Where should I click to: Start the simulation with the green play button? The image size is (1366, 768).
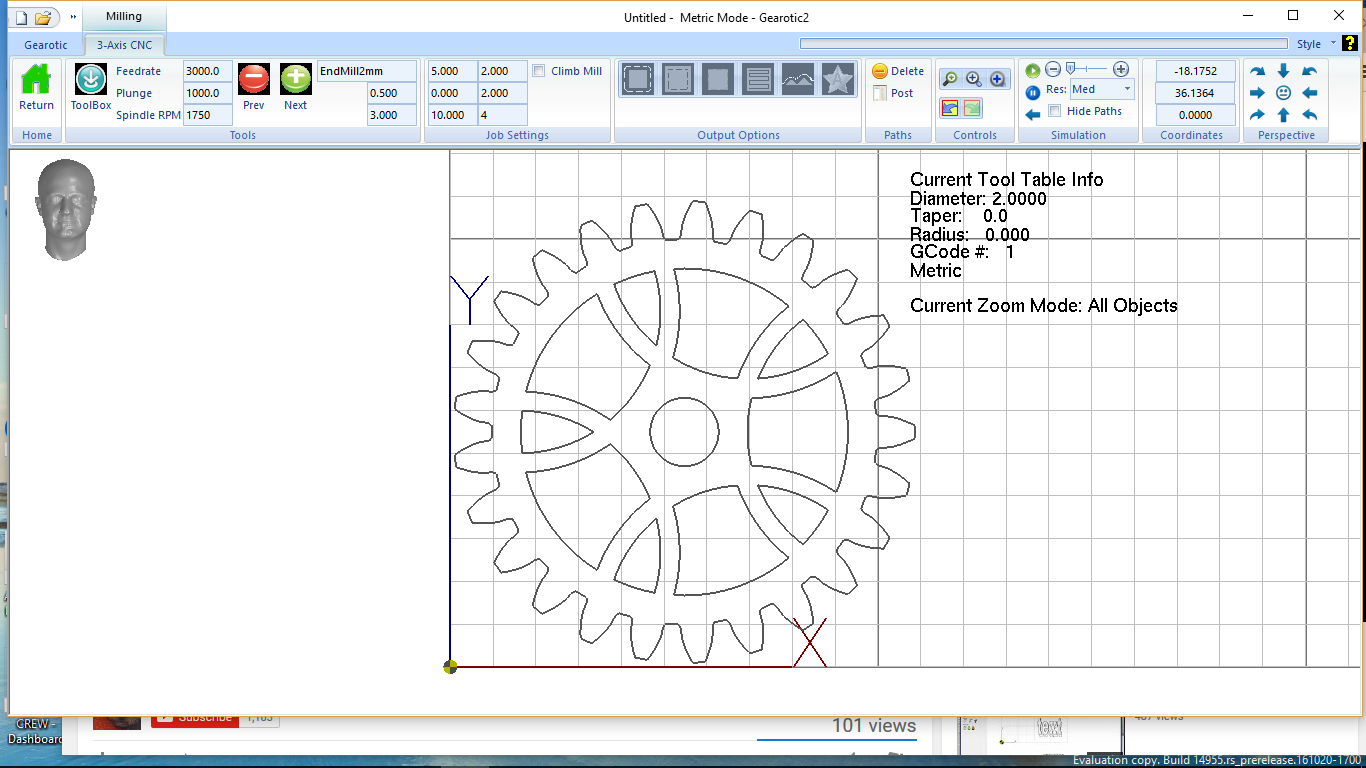(1033, 70)
